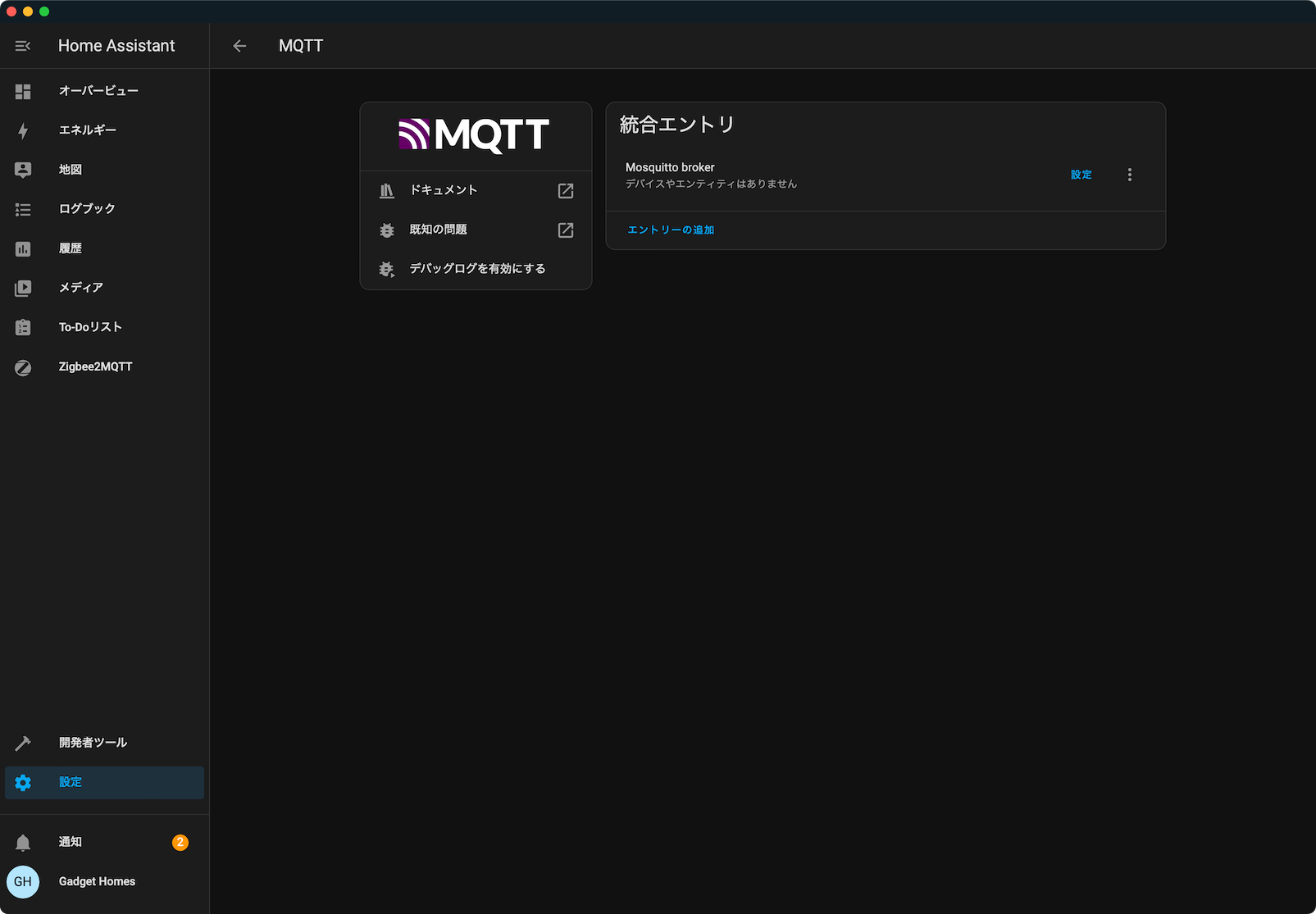Screen dimensions: 1316x914
Task: Click エントリーの追加 link
Action: (671, 230)
